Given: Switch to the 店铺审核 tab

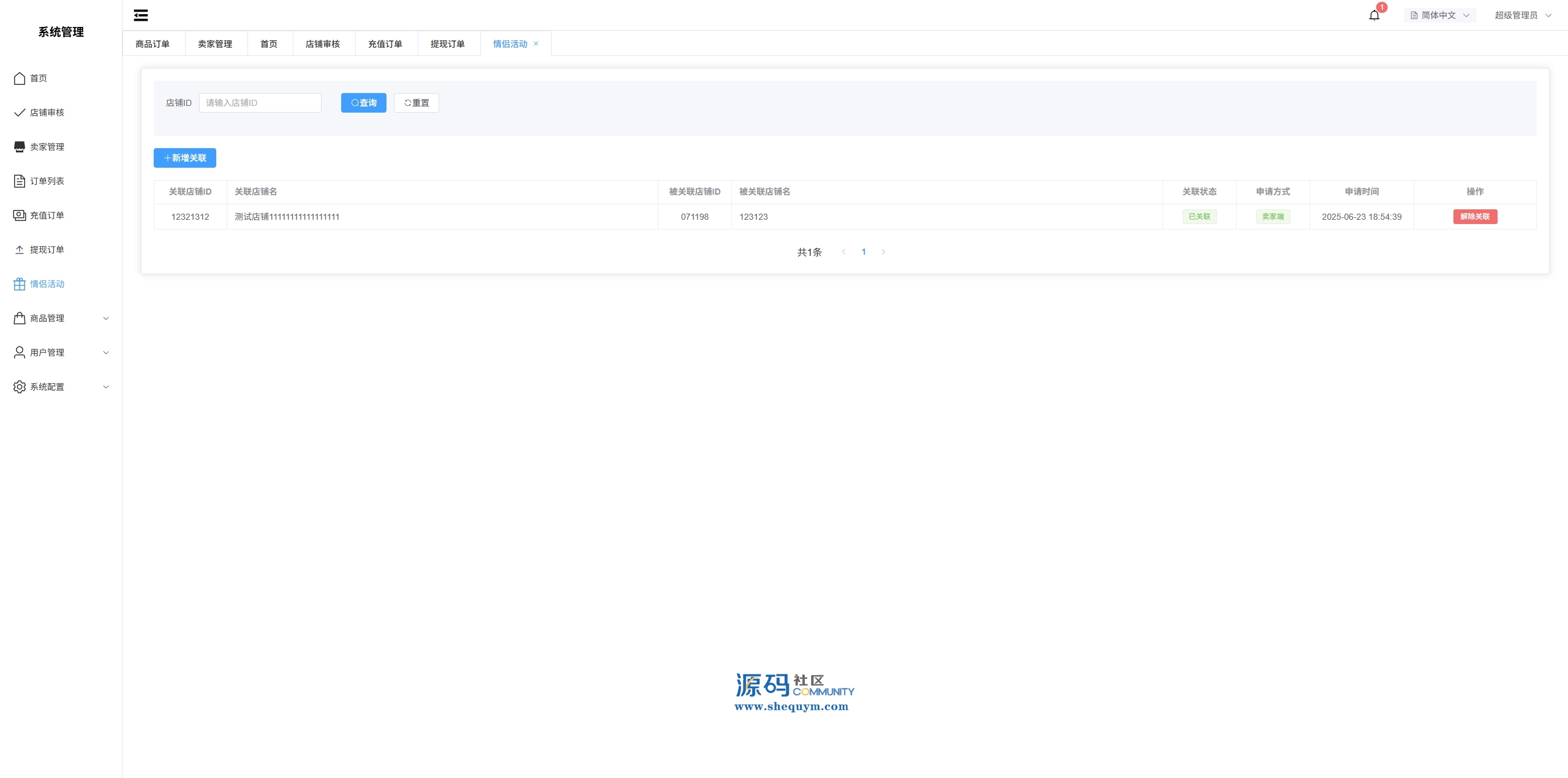Looking at the screenshot, I should tap(323, 44).
